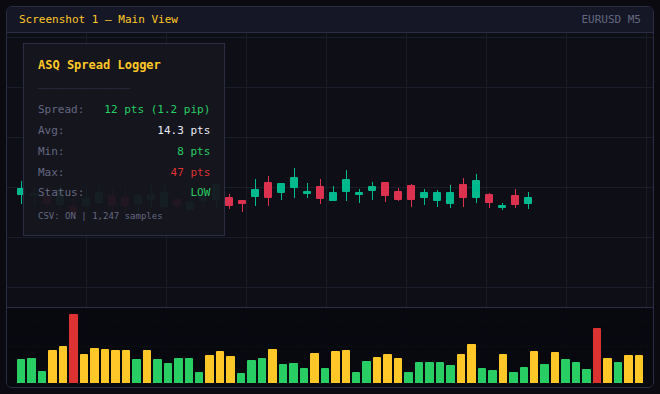Click the green "LOW" status value
The height and width of the screenshot is (394, 660).
200,192
